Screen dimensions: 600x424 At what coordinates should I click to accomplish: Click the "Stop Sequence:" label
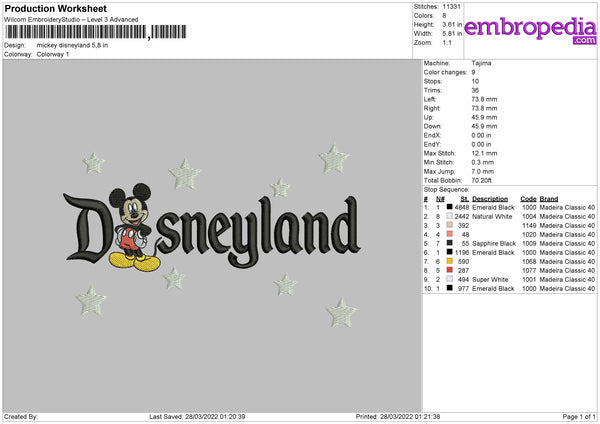click(x=446, y=190)
